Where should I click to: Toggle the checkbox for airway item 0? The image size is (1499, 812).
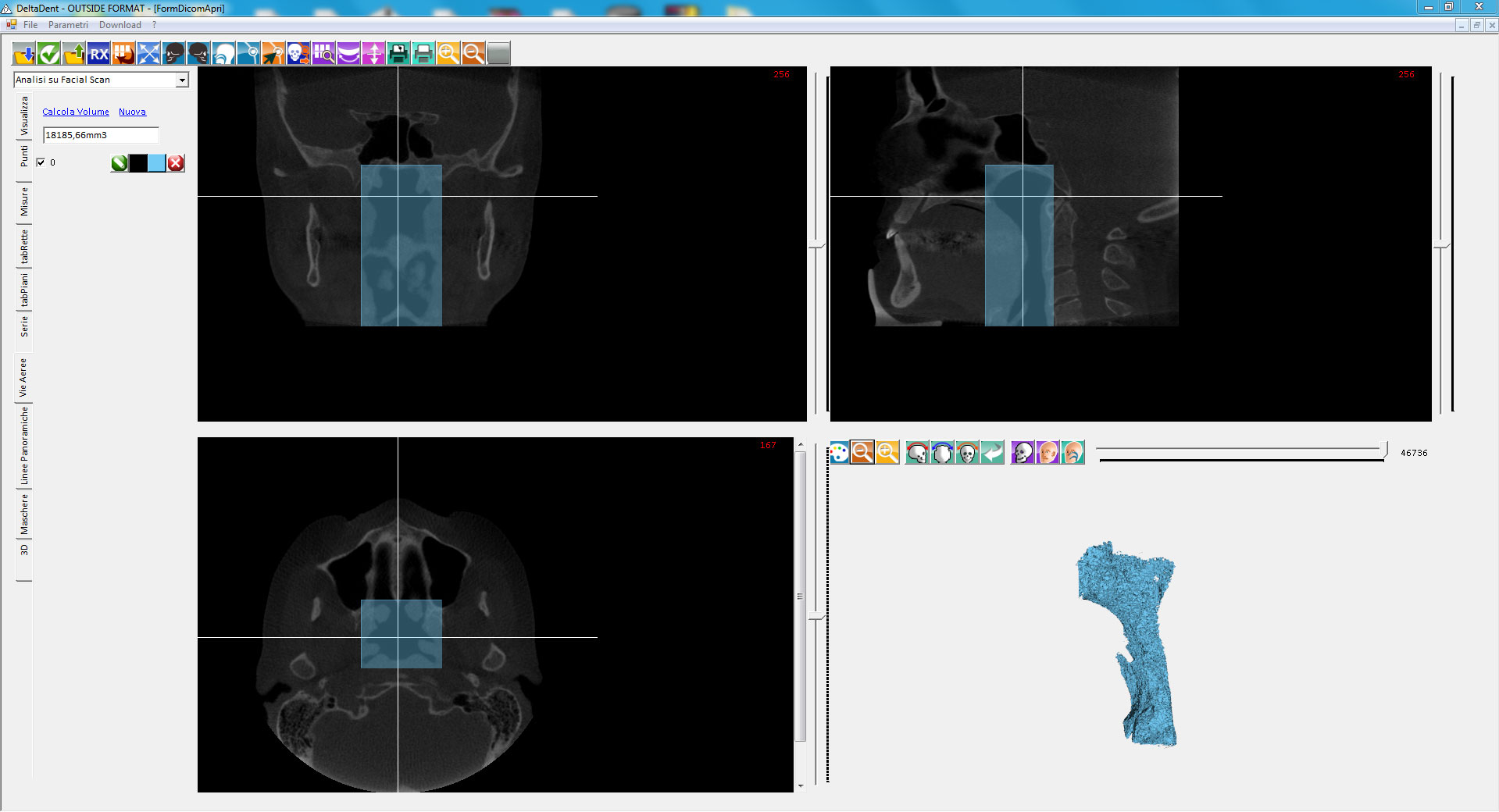pyautogui.click(x=41, y=162)
